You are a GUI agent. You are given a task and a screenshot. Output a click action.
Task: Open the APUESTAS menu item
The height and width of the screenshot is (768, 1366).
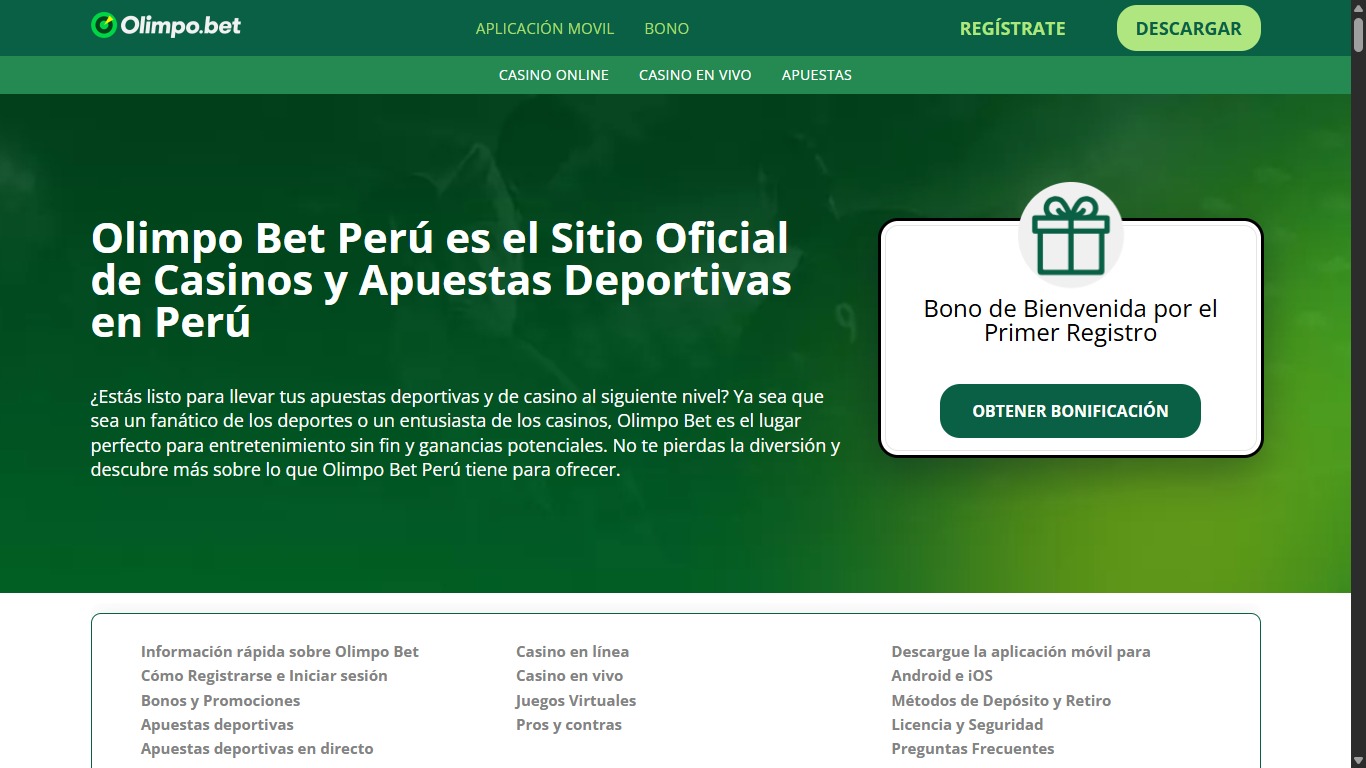click(817, 75)
